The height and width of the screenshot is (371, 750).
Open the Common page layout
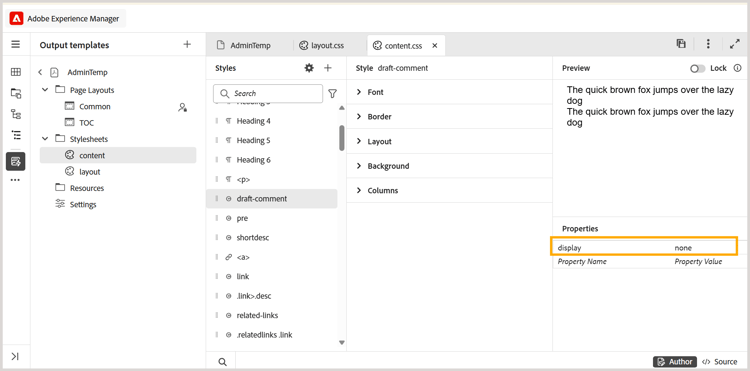pyautogui.click(x=95, y=107)
